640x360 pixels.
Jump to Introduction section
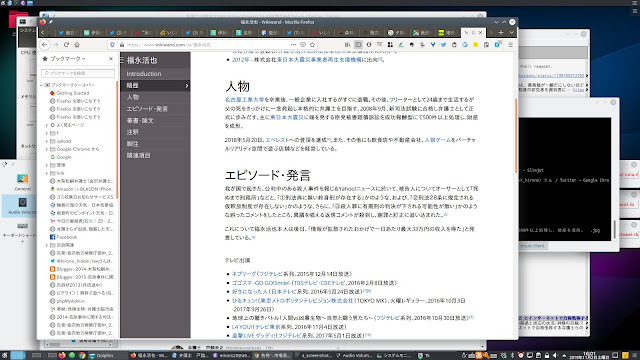pos(155,74)
